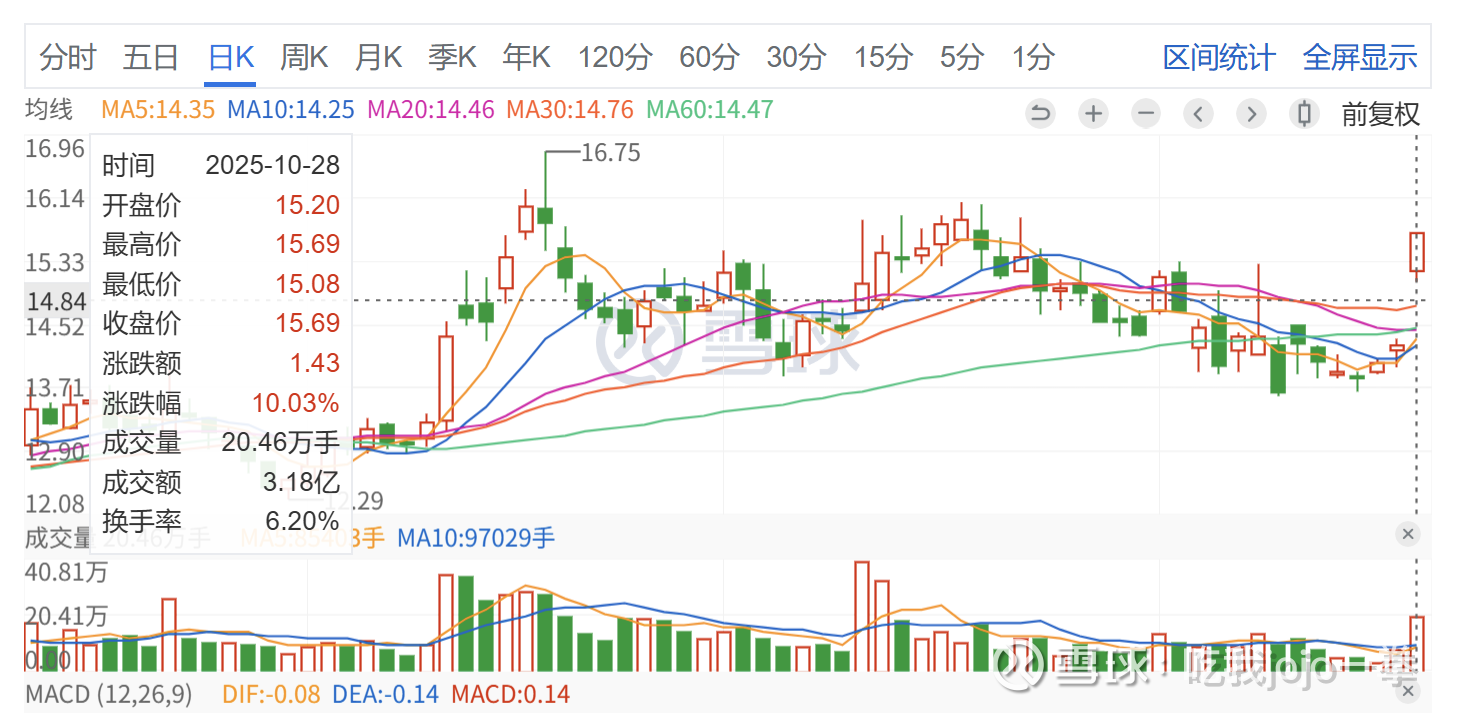Select the 五日 tab
The image size is (1461, 713).
click(150, 58)
